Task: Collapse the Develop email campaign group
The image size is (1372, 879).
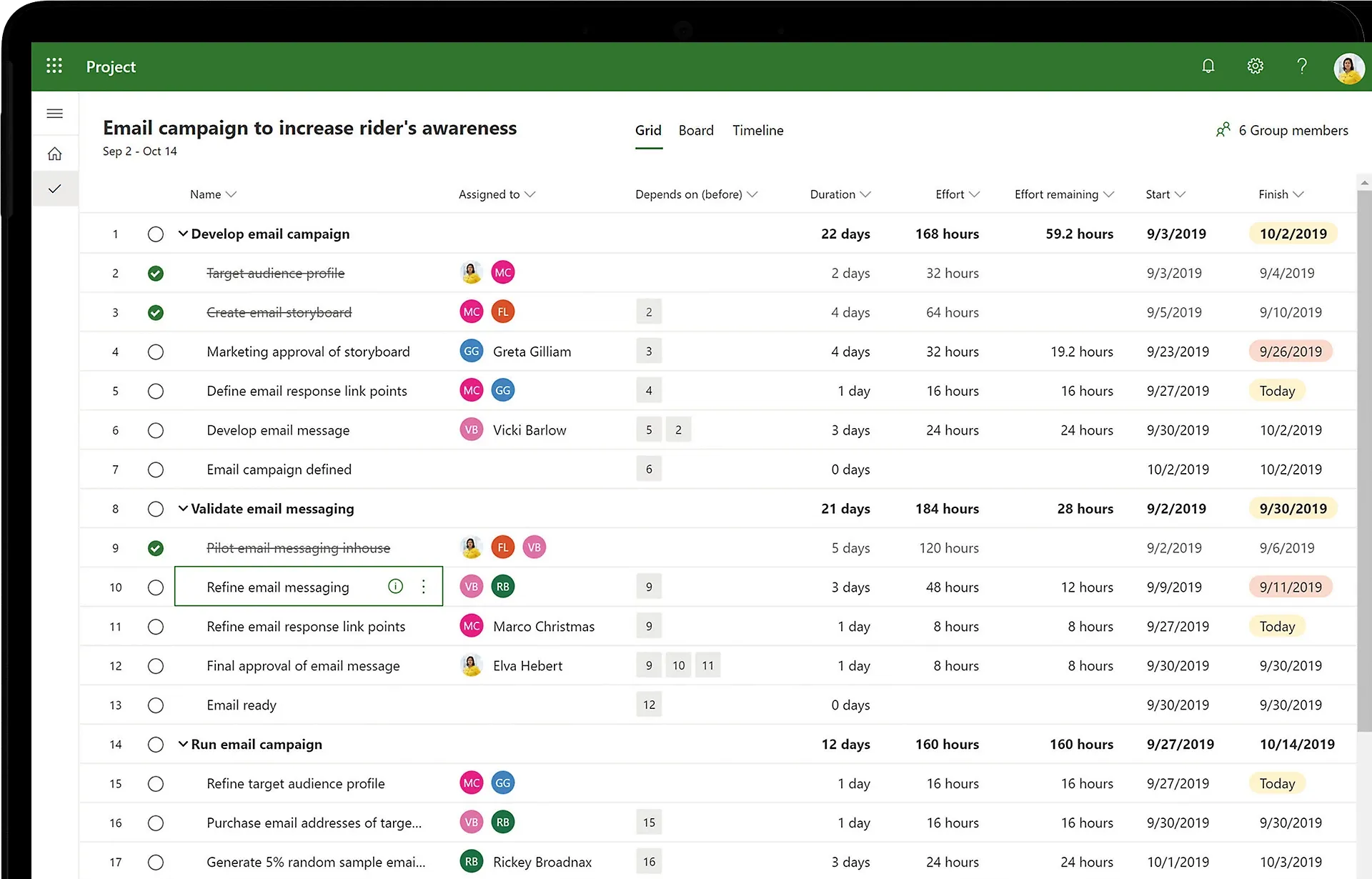Action: point(183,233)
